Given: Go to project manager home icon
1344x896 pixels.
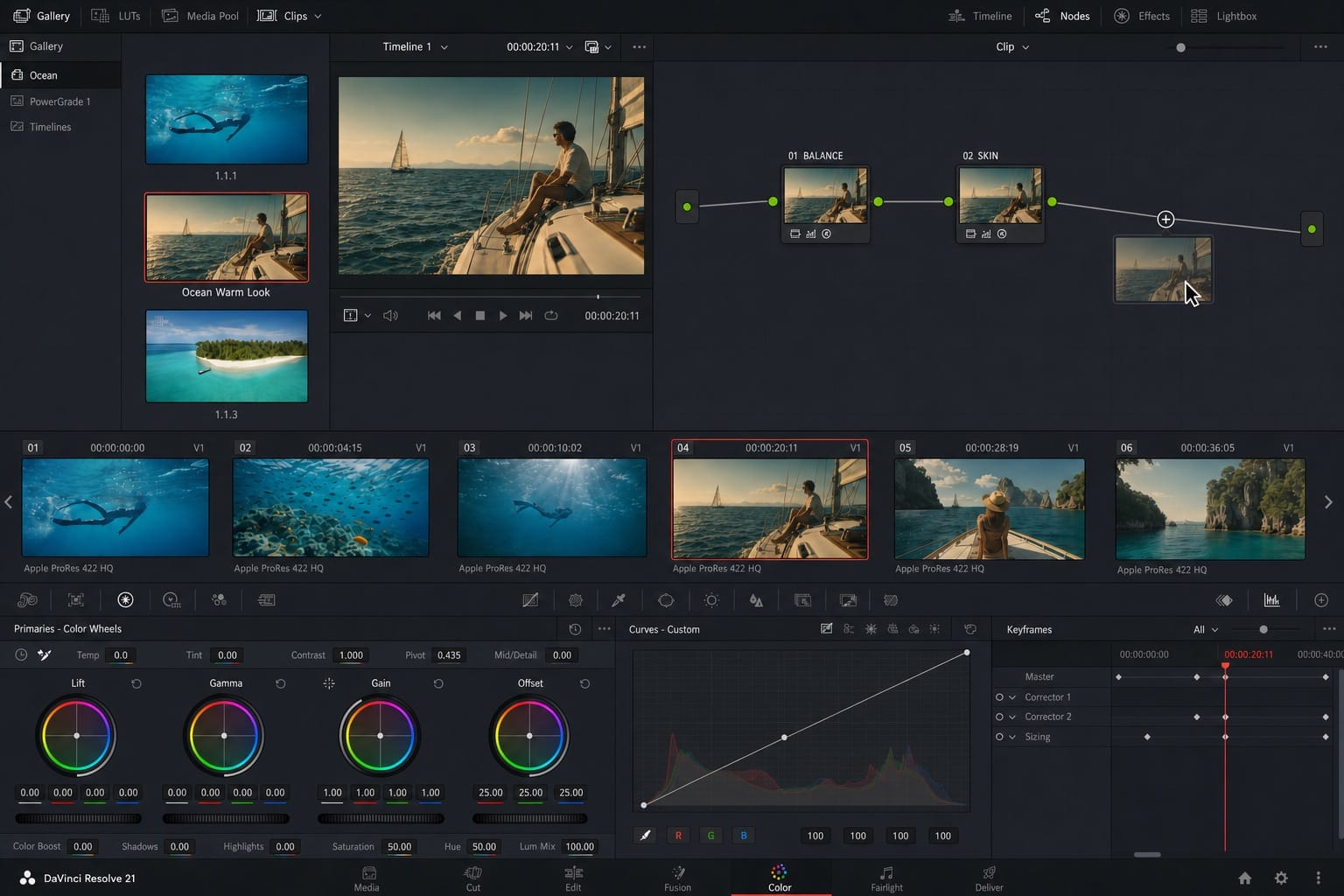Looking at the screenshot, I should pos(1244,878).
